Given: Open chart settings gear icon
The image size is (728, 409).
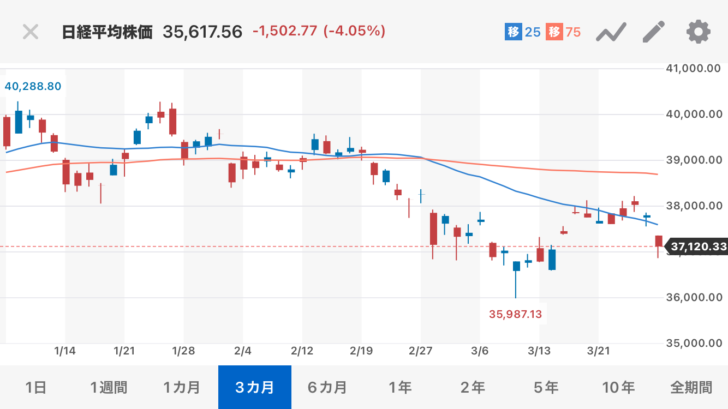Looking at the screenshot, I should click(x=697, y=32).
